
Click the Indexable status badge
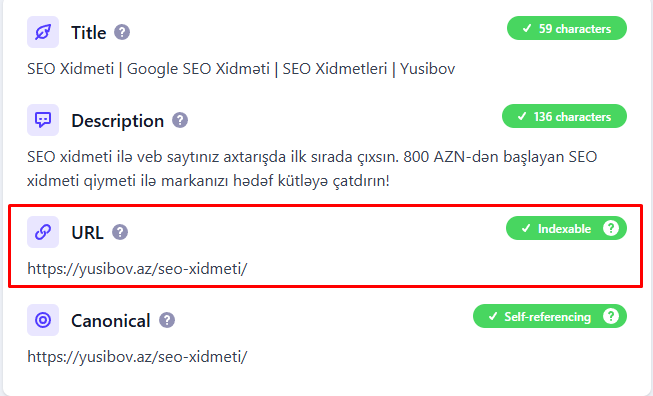coord(566,228)
